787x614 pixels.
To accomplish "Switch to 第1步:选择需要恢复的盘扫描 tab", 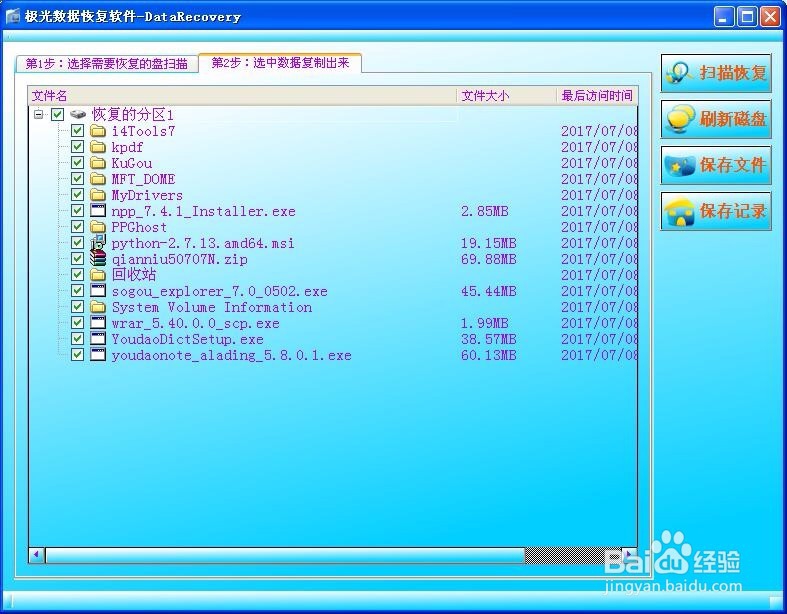I will coord(106,64).
